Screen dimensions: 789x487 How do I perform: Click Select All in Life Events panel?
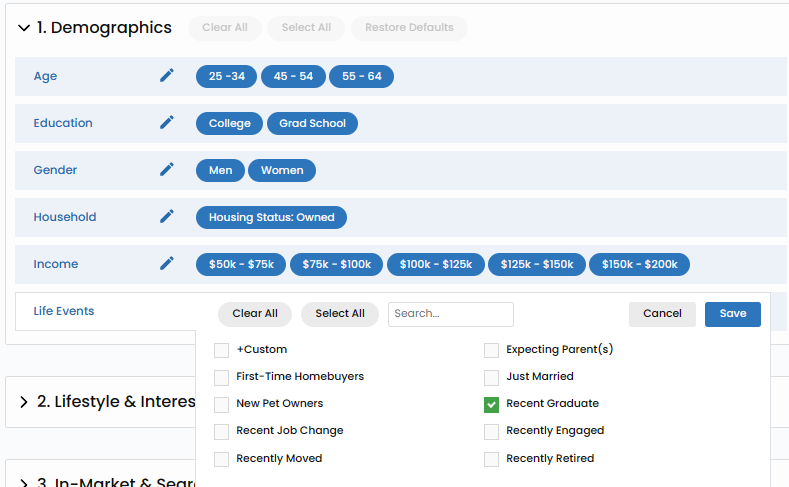(x=340, y=314)
